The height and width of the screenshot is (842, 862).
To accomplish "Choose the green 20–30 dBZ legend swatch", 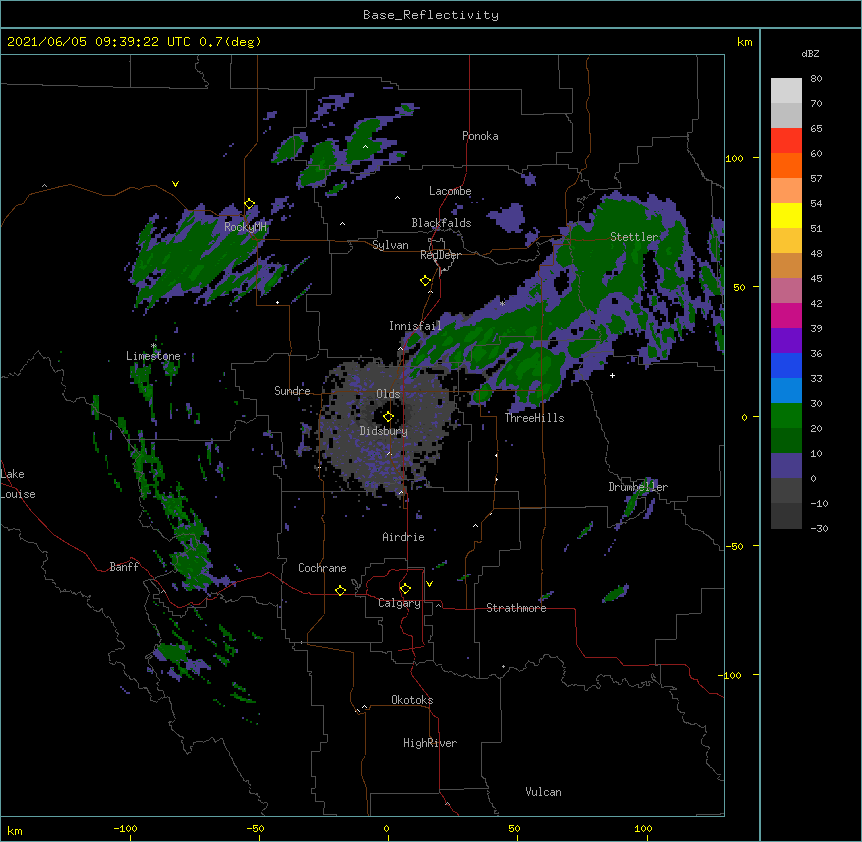I will pyautogui.click(x=786, y=416).
